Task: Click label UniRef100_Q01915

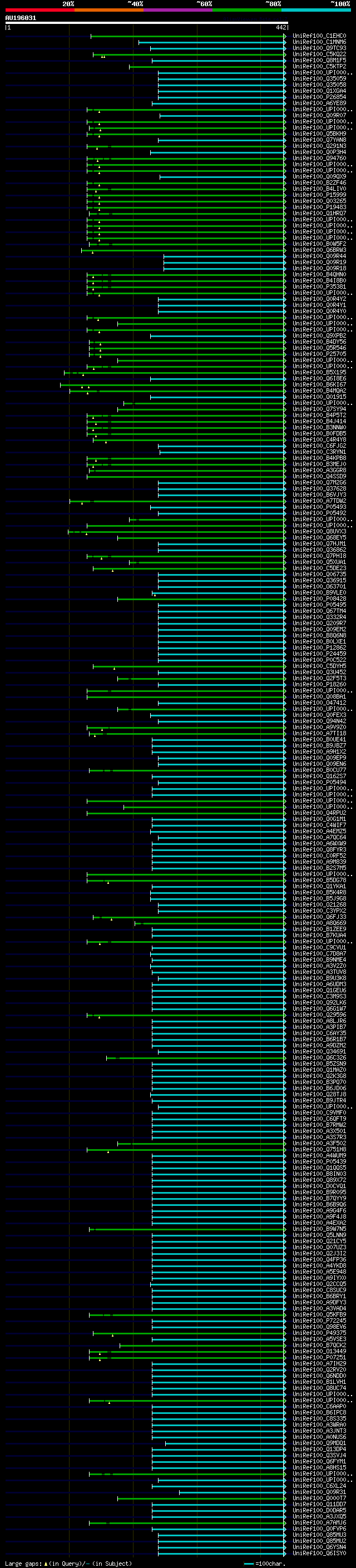Action: (x=319, y=397)
